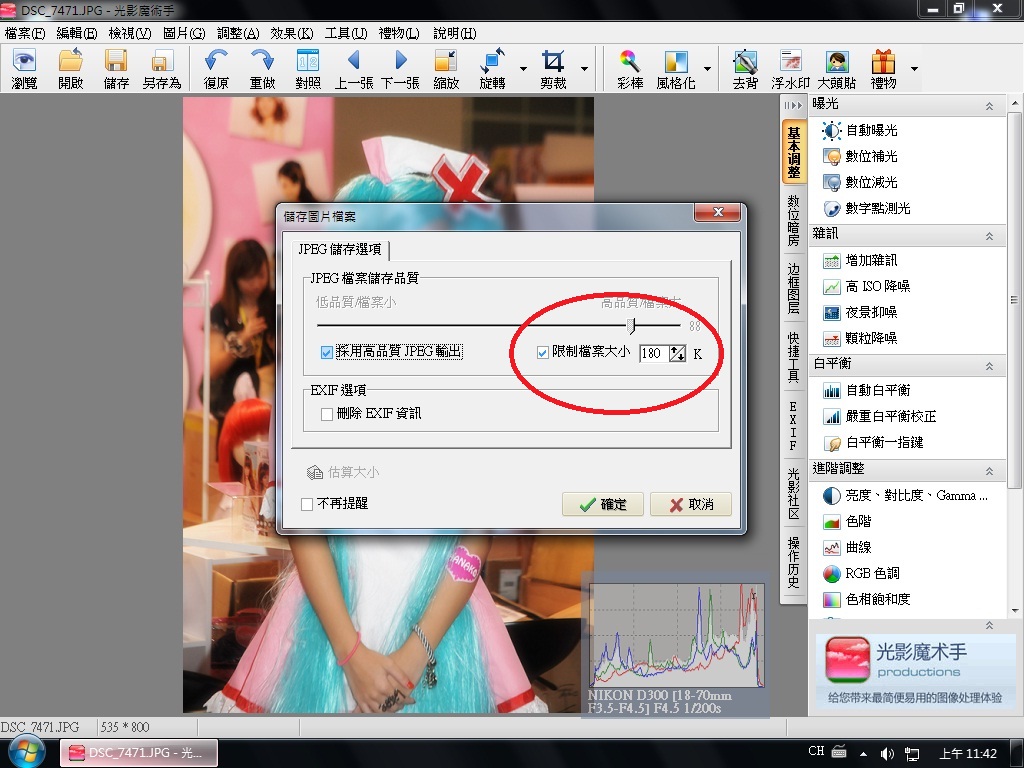Collapse the 曝光 panel section
1024x768 pixels.
click(x=989, y=105)
